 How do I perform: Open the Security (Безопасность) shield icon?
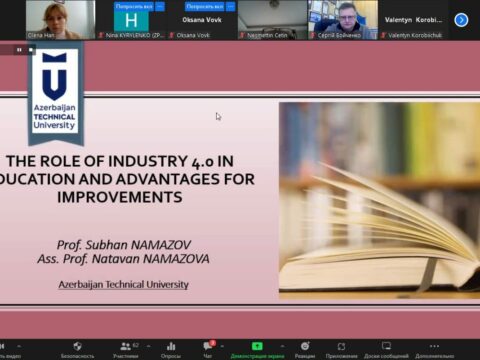[77, 346]
